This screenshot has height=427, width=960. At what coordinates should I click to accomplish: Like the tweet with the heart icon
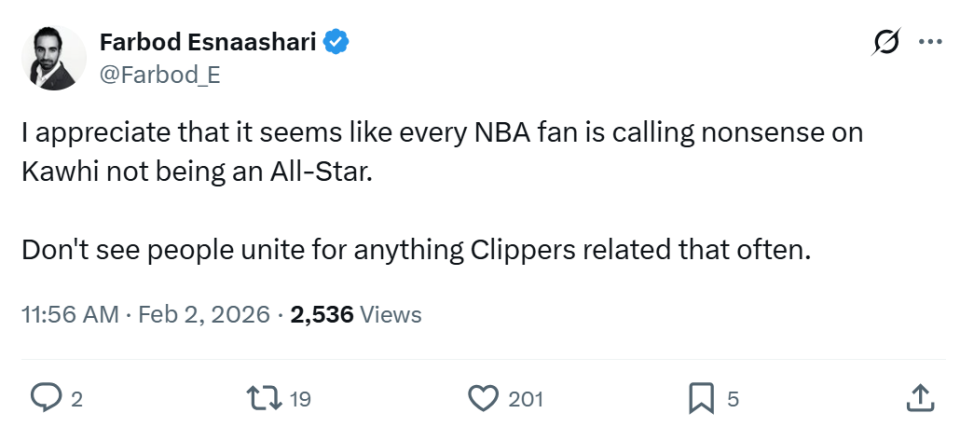click(x=483, y=398)
